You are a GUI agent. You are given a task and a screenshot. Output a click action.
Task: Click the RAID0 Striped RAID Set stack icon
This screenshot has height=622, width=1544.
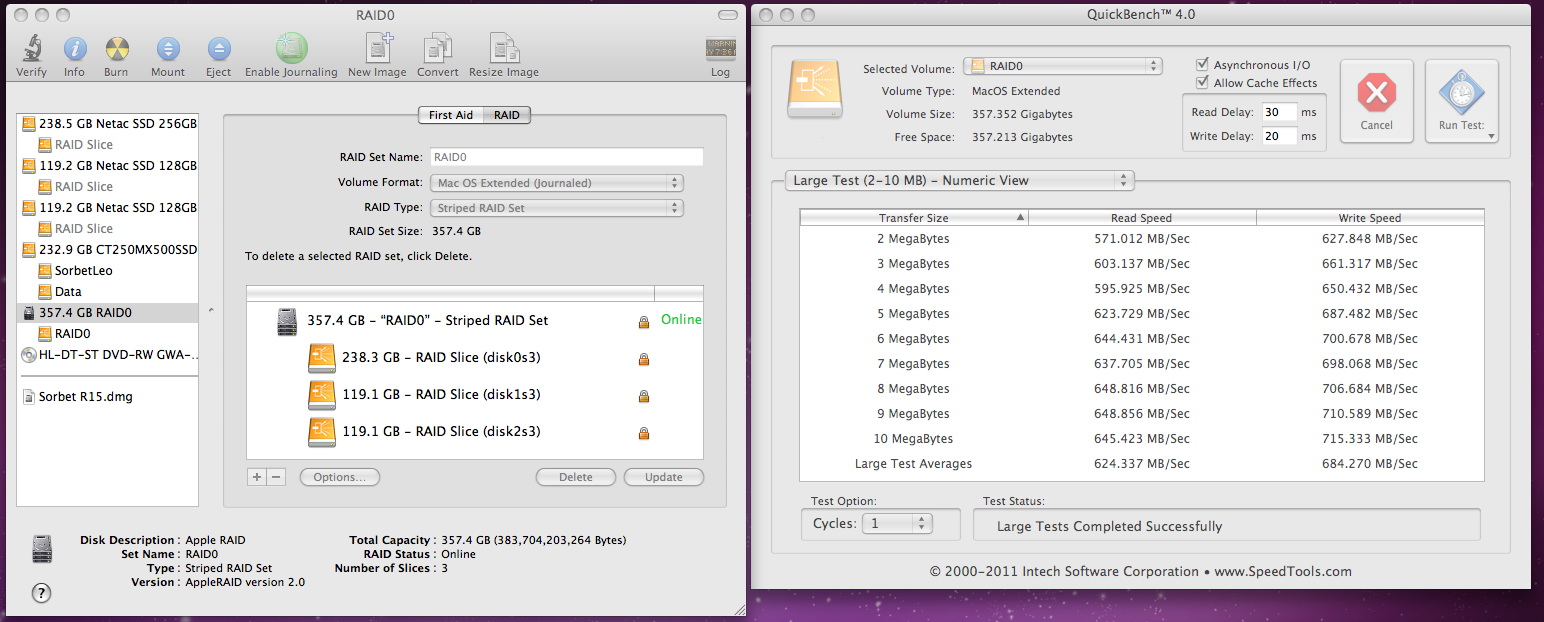coord(288,321)
